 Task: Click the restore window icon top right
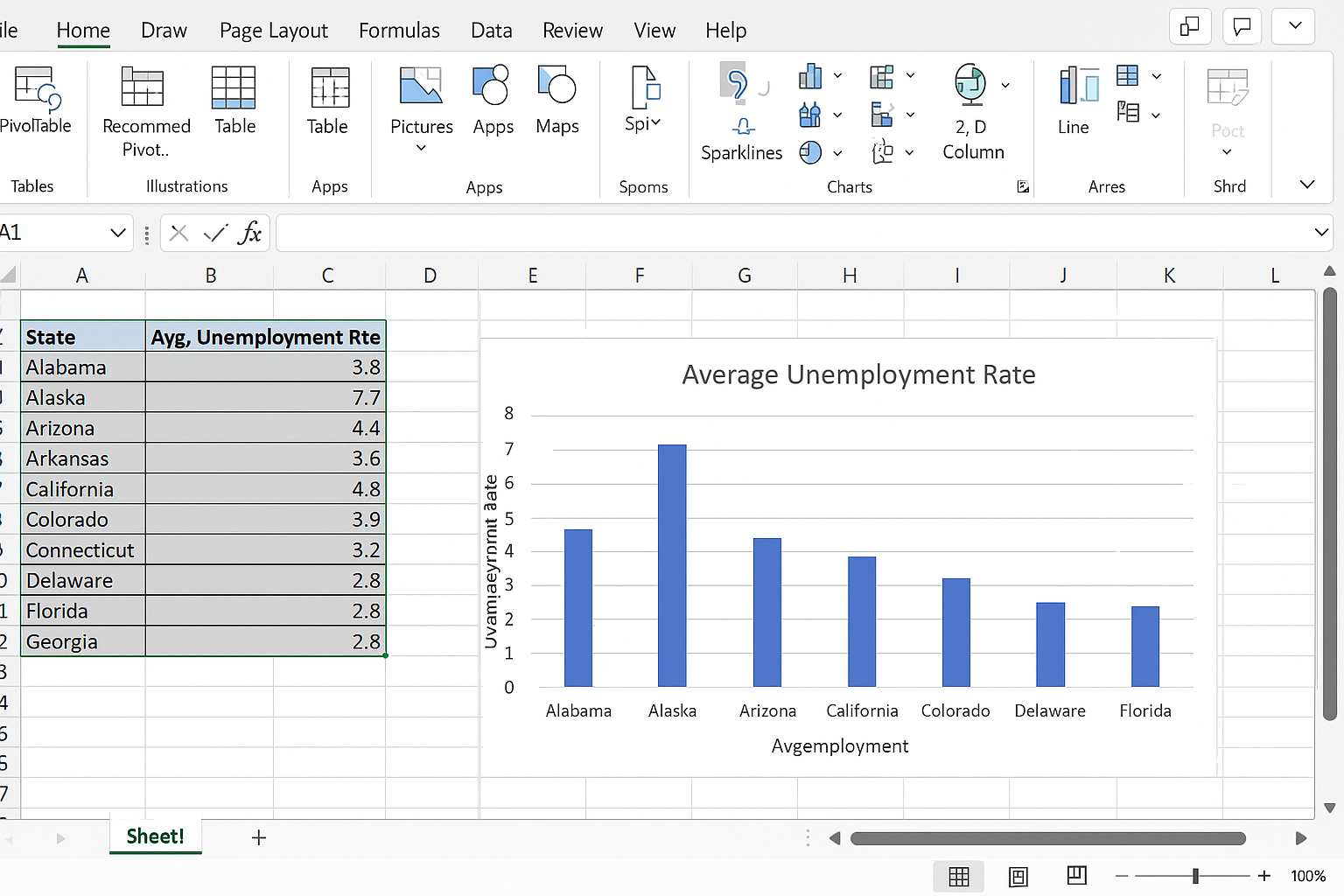click(1190, 27)
